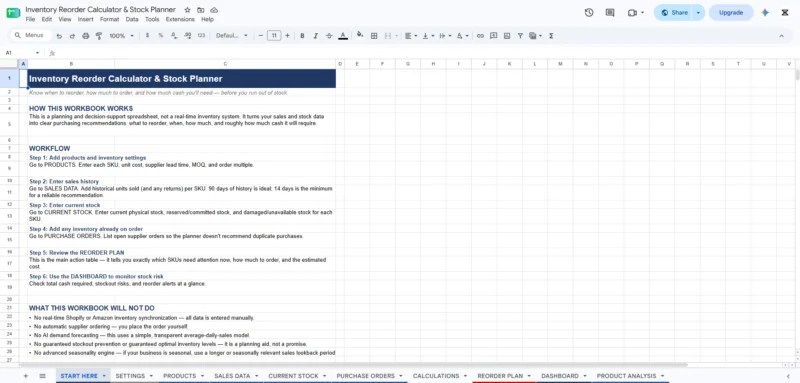
Task: Open the Insert menu
Action: pyautogui.click(x=86, y=19)
